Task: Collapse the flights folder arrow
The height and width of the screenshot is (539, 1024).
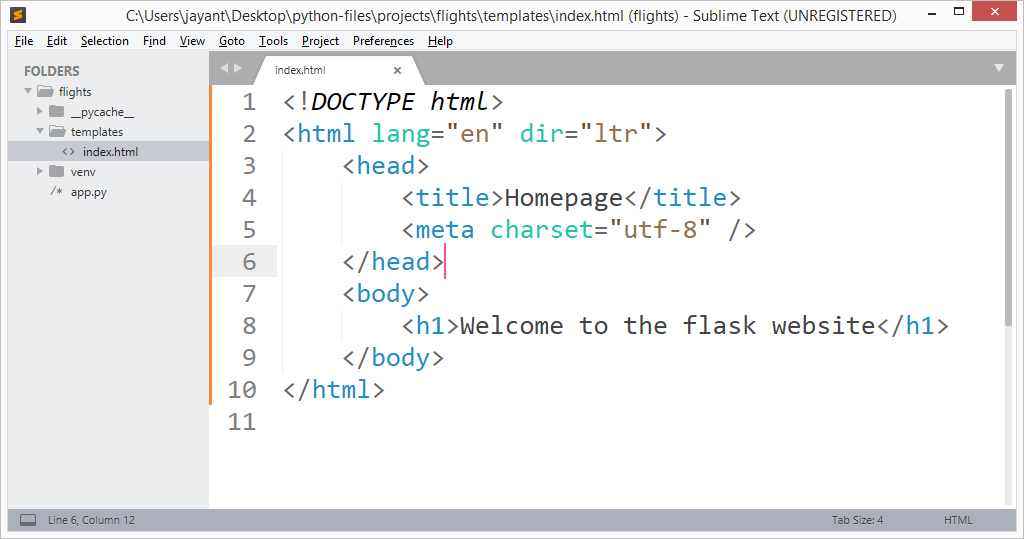Action: (x=28, y=91)
